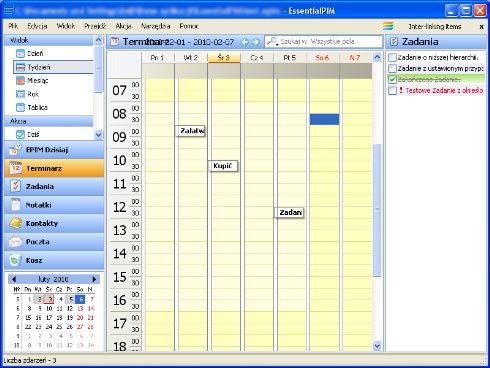
Task: Click the 'Wt 2' day header
Action: click(x=191, y=58)
